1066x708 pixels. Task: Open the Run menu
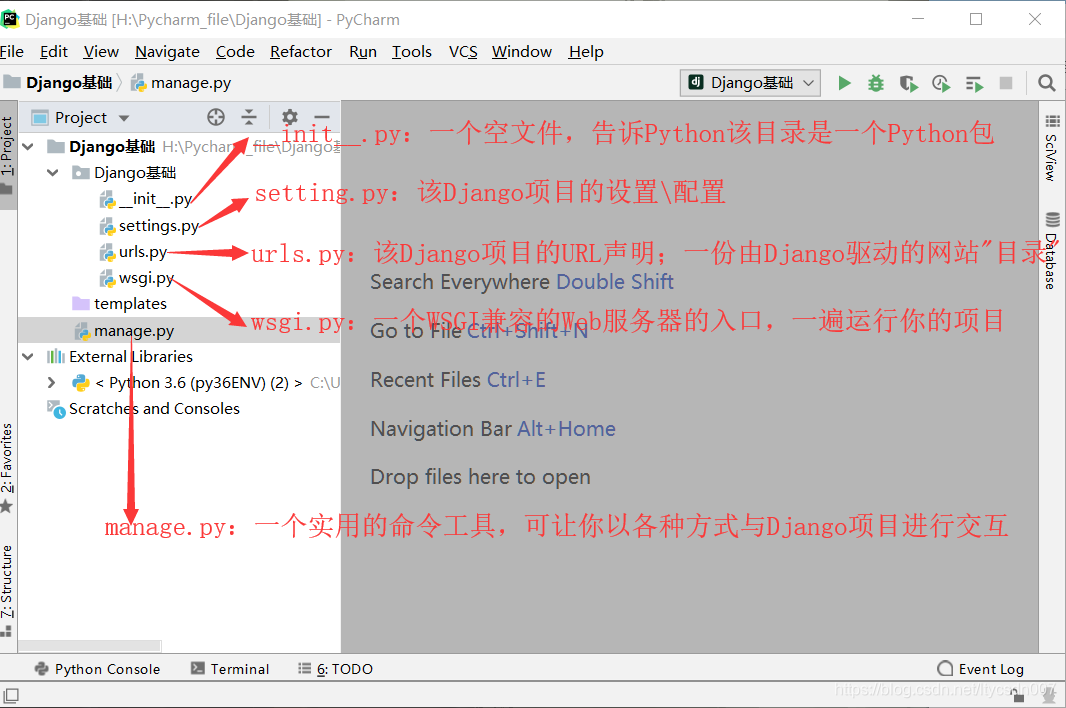(363, 52)
